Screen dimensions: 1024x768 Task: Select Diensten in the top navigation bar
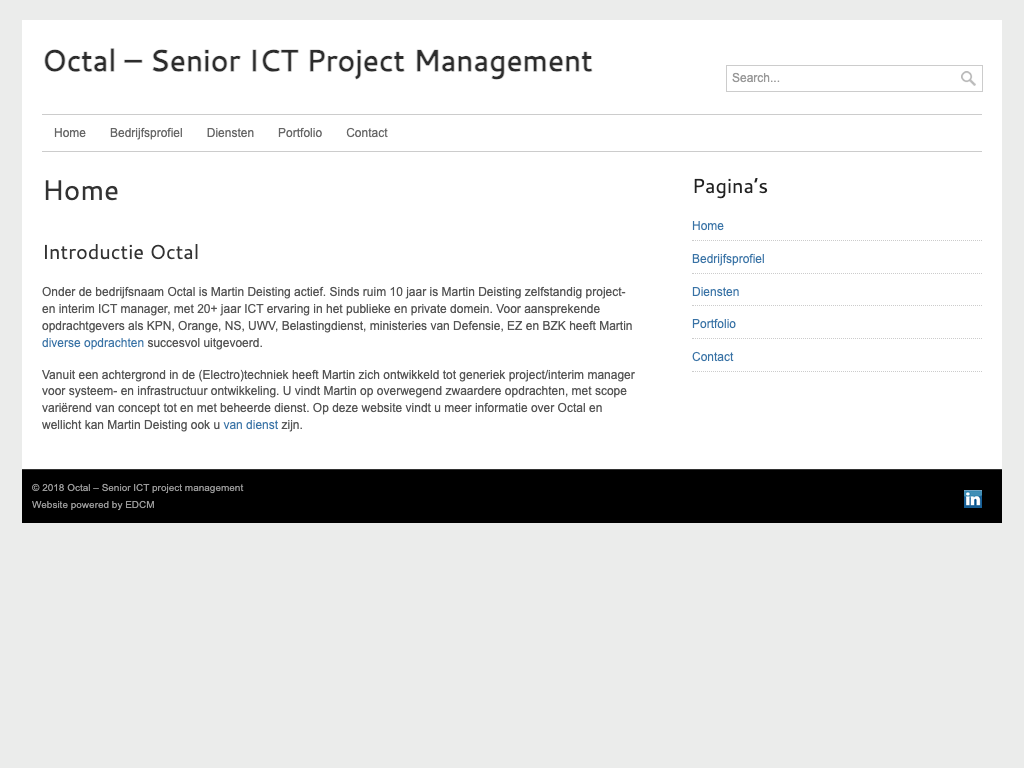[x=230, y=133]
